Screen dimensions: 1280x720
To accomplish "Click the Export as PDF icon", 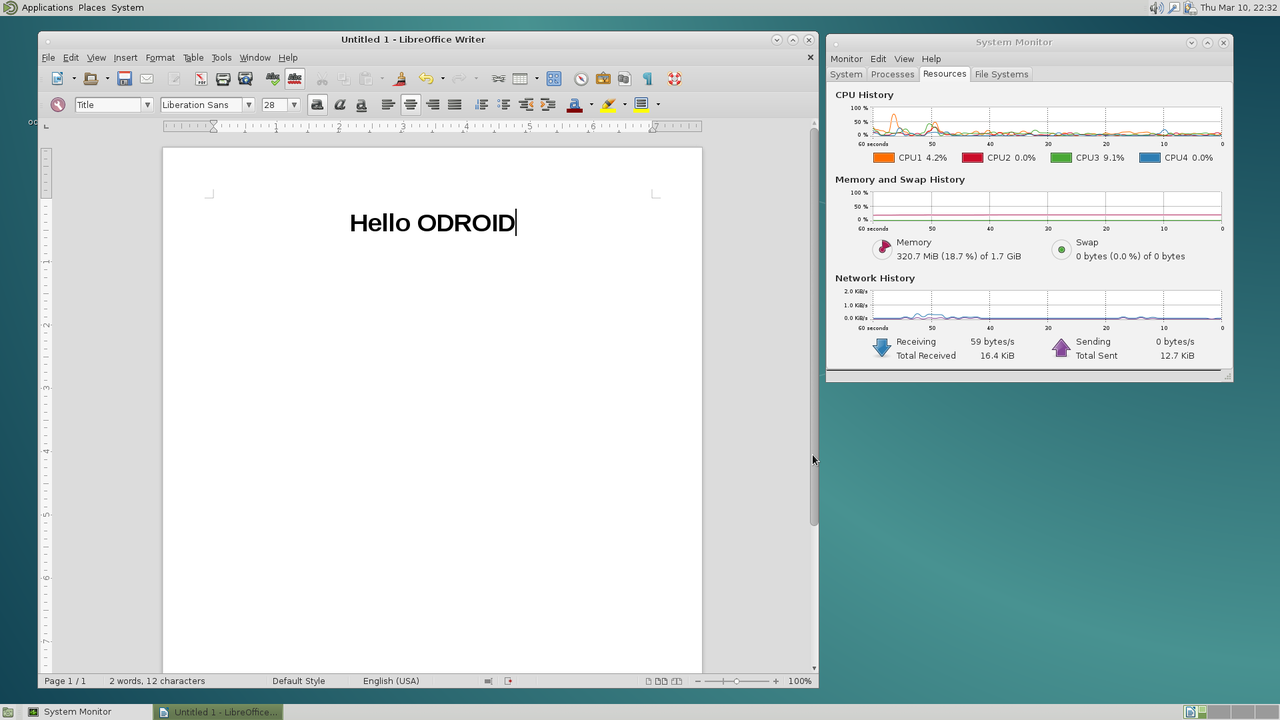I will (x=201, y=79).
